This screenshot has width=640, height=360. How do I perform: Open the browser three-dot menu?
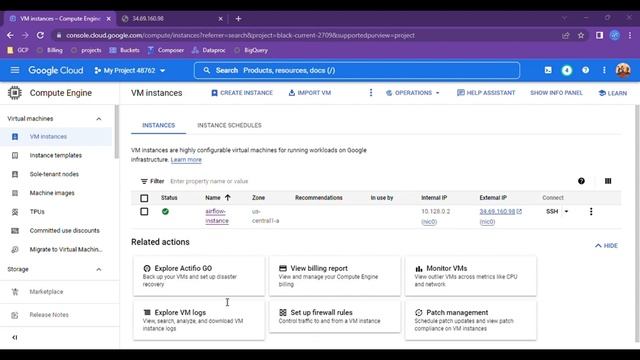pos(630,36)
